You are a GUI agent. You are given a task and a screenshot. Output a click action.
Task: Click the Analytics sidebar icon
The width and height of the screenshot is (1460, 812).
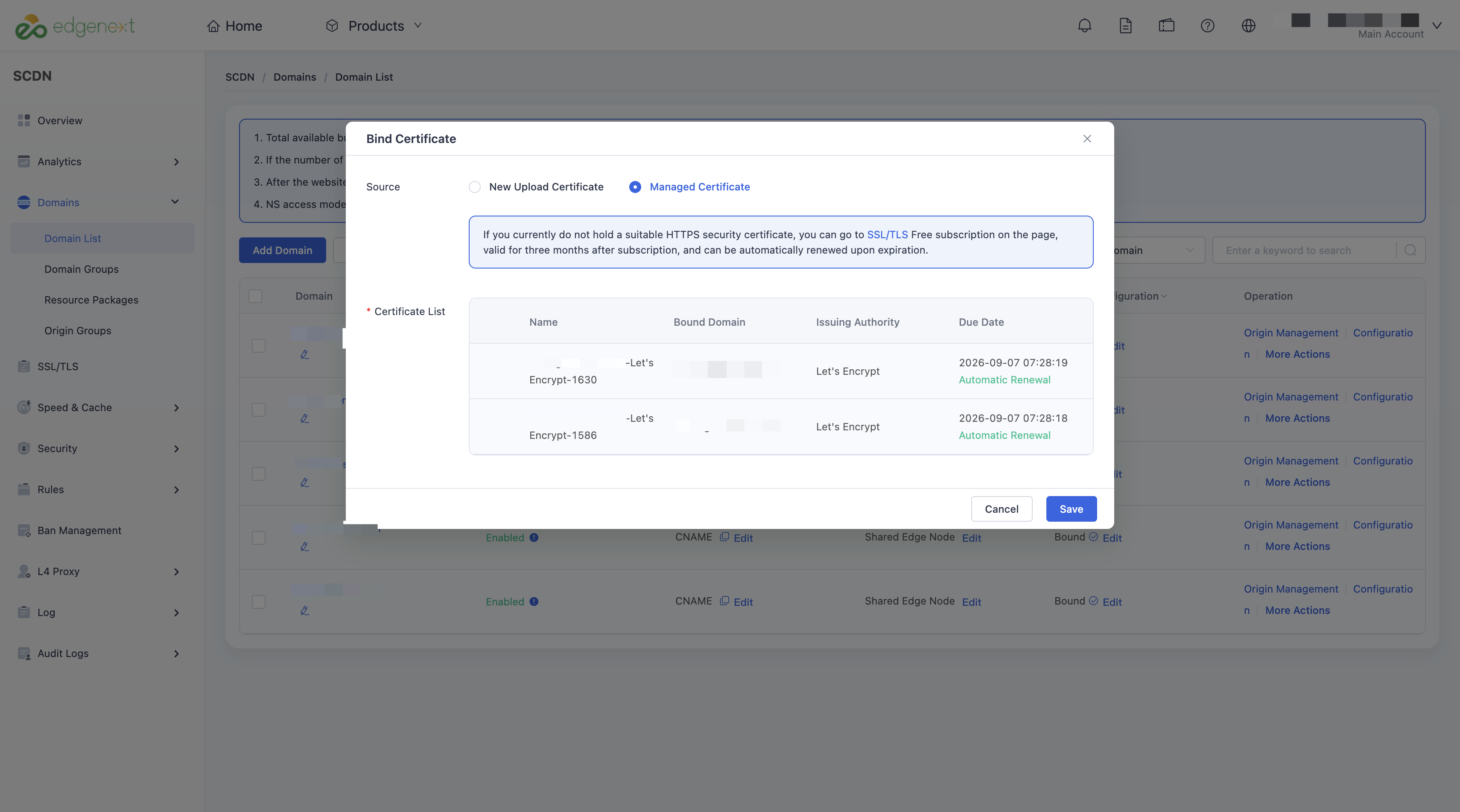point(24,161)
